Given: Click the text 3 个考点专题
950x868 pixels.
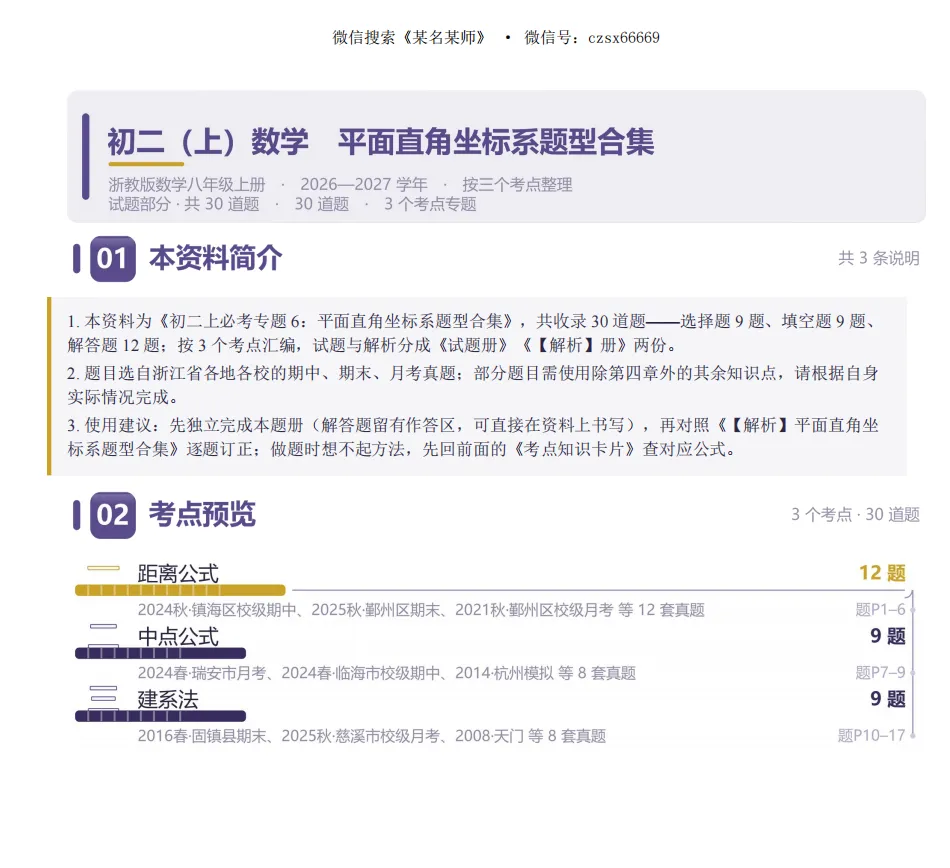Looking at the screenshot, I should pyautogui.click(x=430, y=204).
